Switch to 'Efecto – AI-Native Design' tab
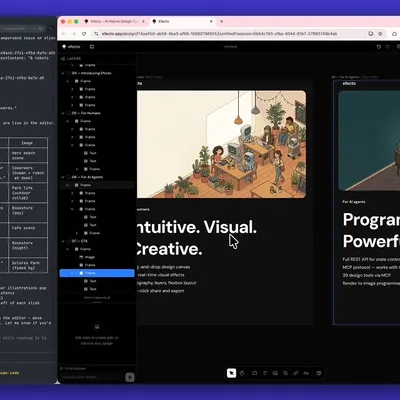The image size is (400, 400). tap(115, 21)
